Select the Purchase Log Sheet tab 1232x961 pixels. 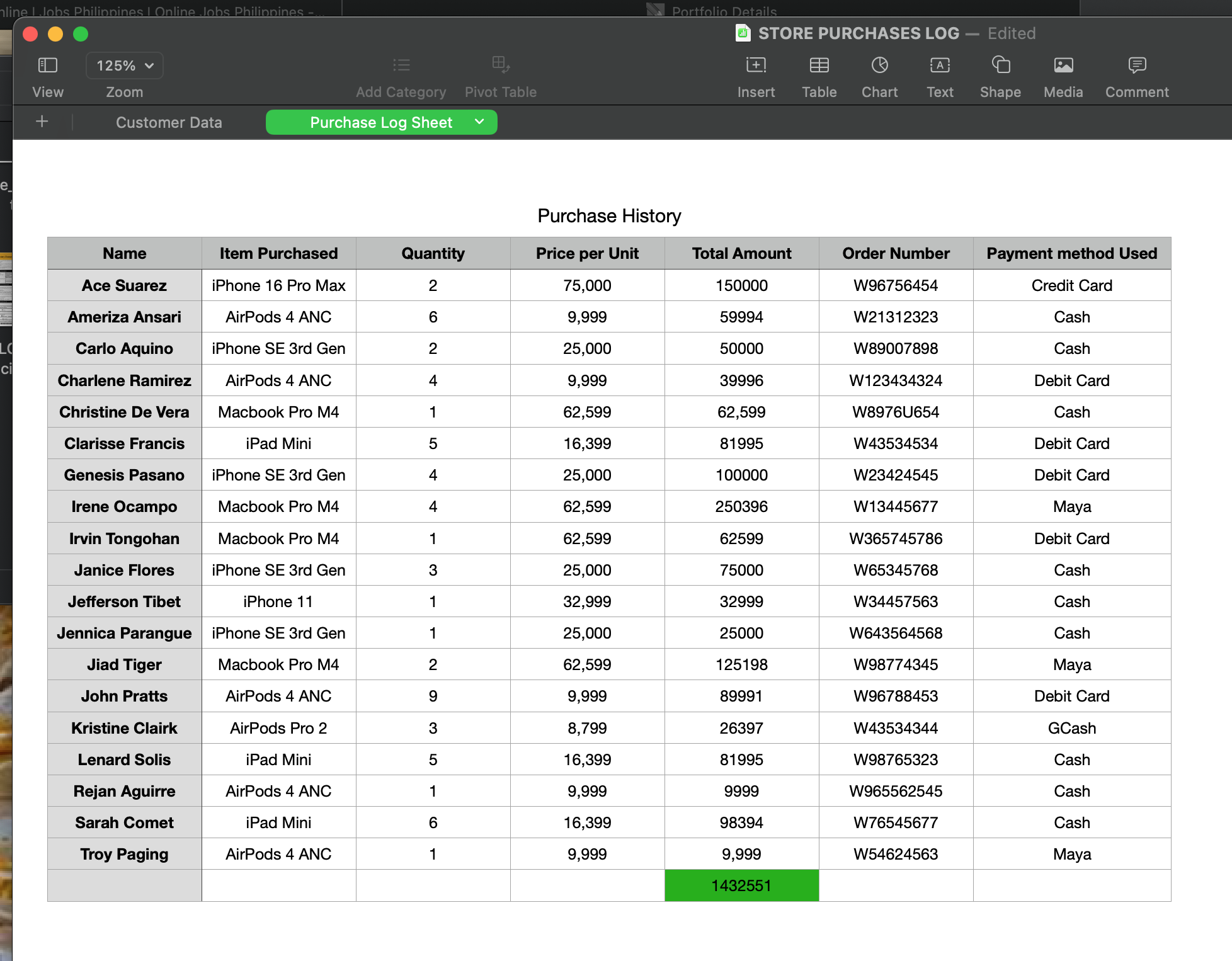(x=381, y=122)
